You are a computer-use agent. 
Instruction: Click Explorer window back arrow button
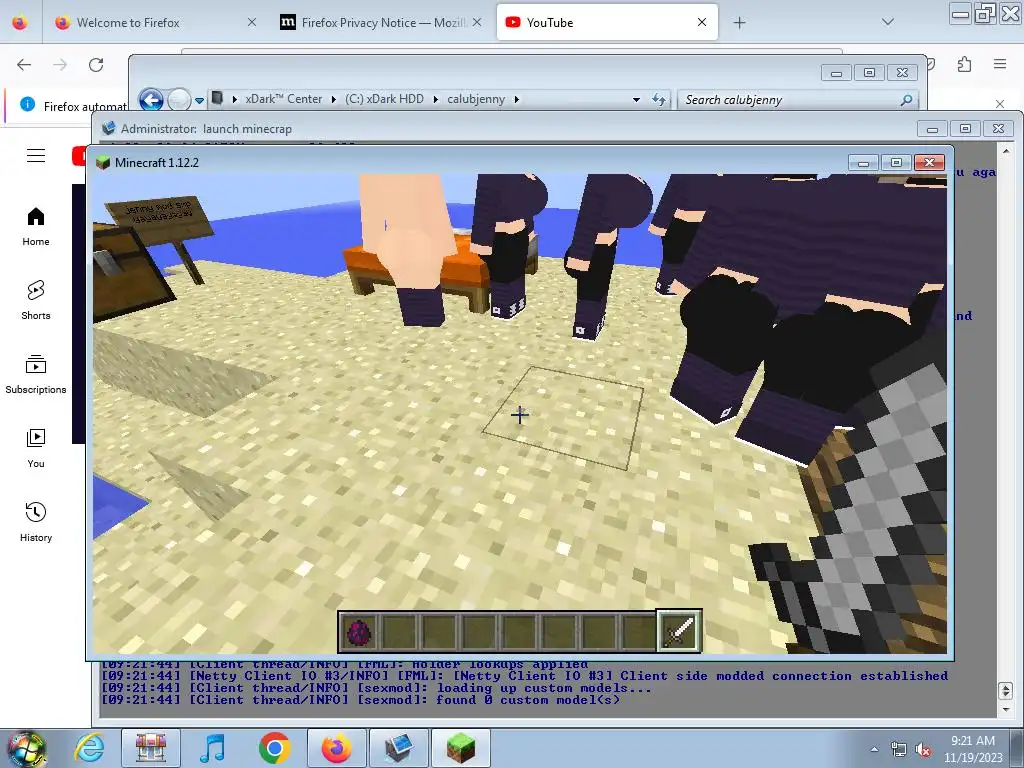152,100
